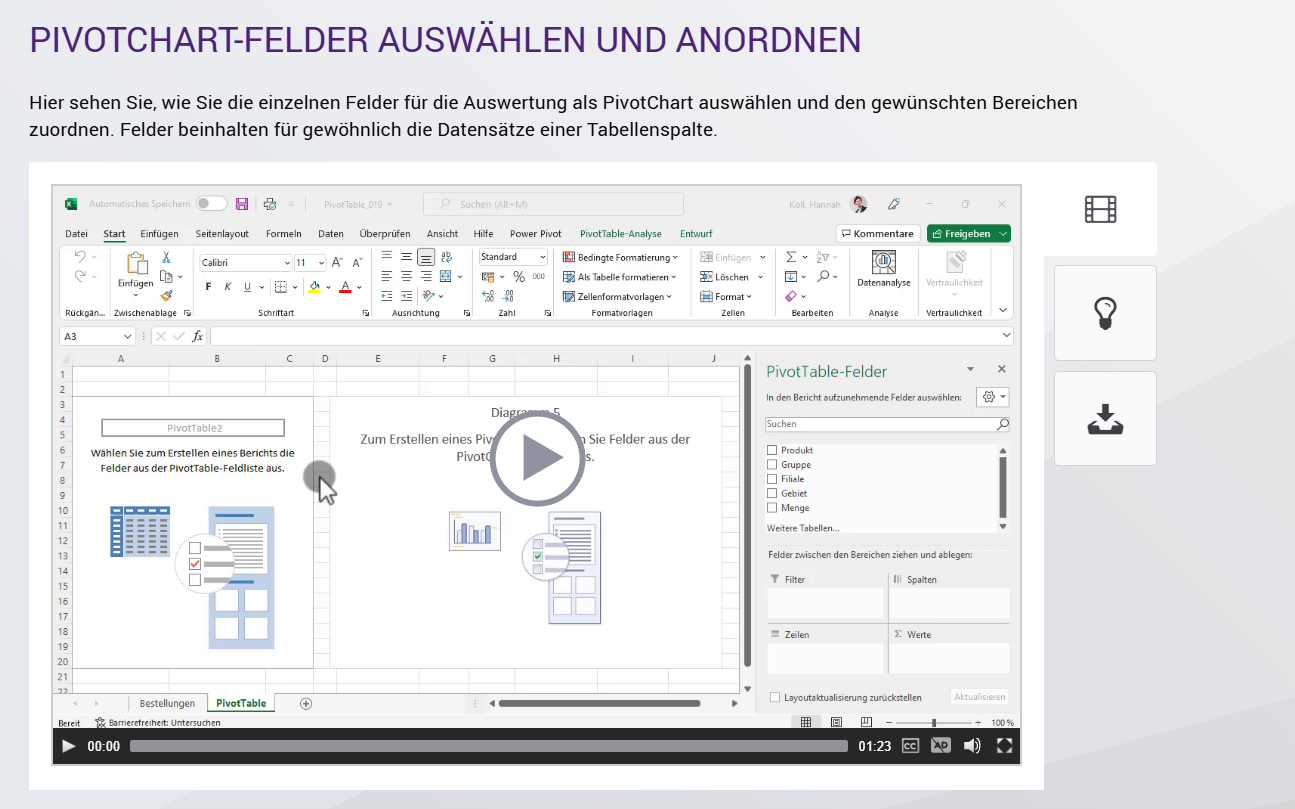Click the download tray icon
Viewport: 1295px width, 809px height.
(x=1105, y=419)
